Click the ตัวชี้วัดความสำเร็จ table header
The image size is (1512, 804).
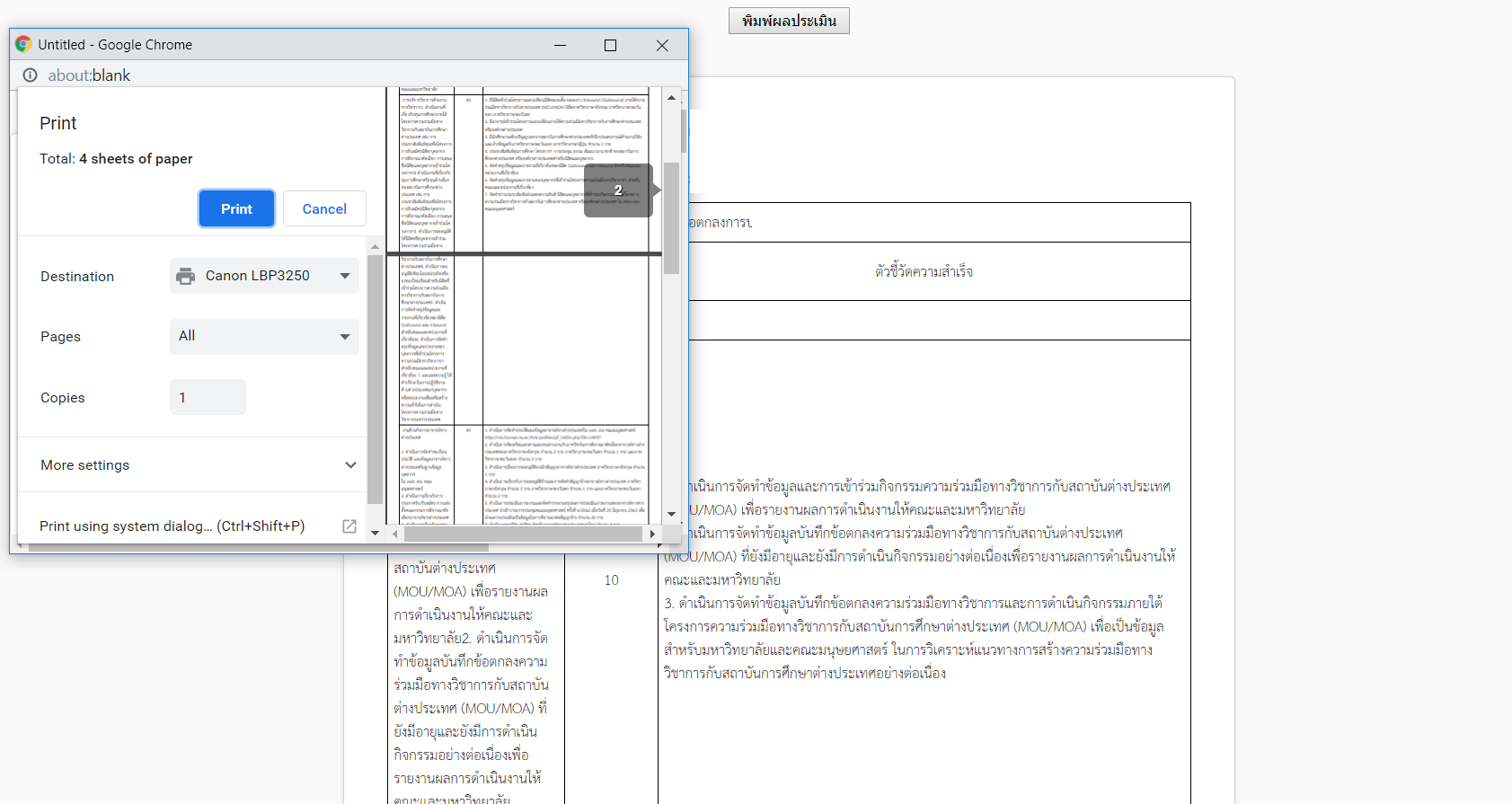924,271
